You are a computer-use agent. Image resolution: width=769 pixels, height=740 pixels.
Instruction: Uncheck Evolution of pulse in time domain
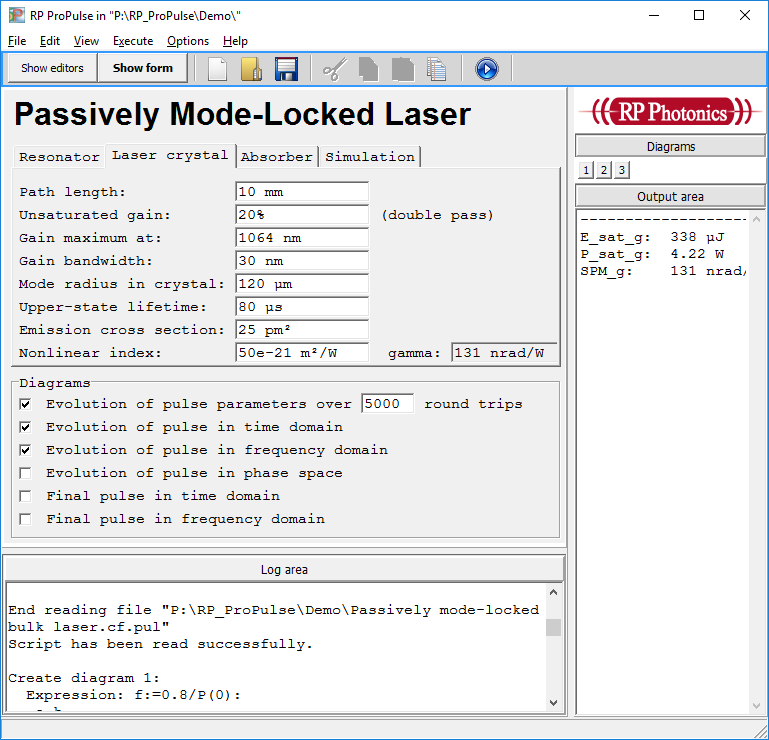coord(26,427)
